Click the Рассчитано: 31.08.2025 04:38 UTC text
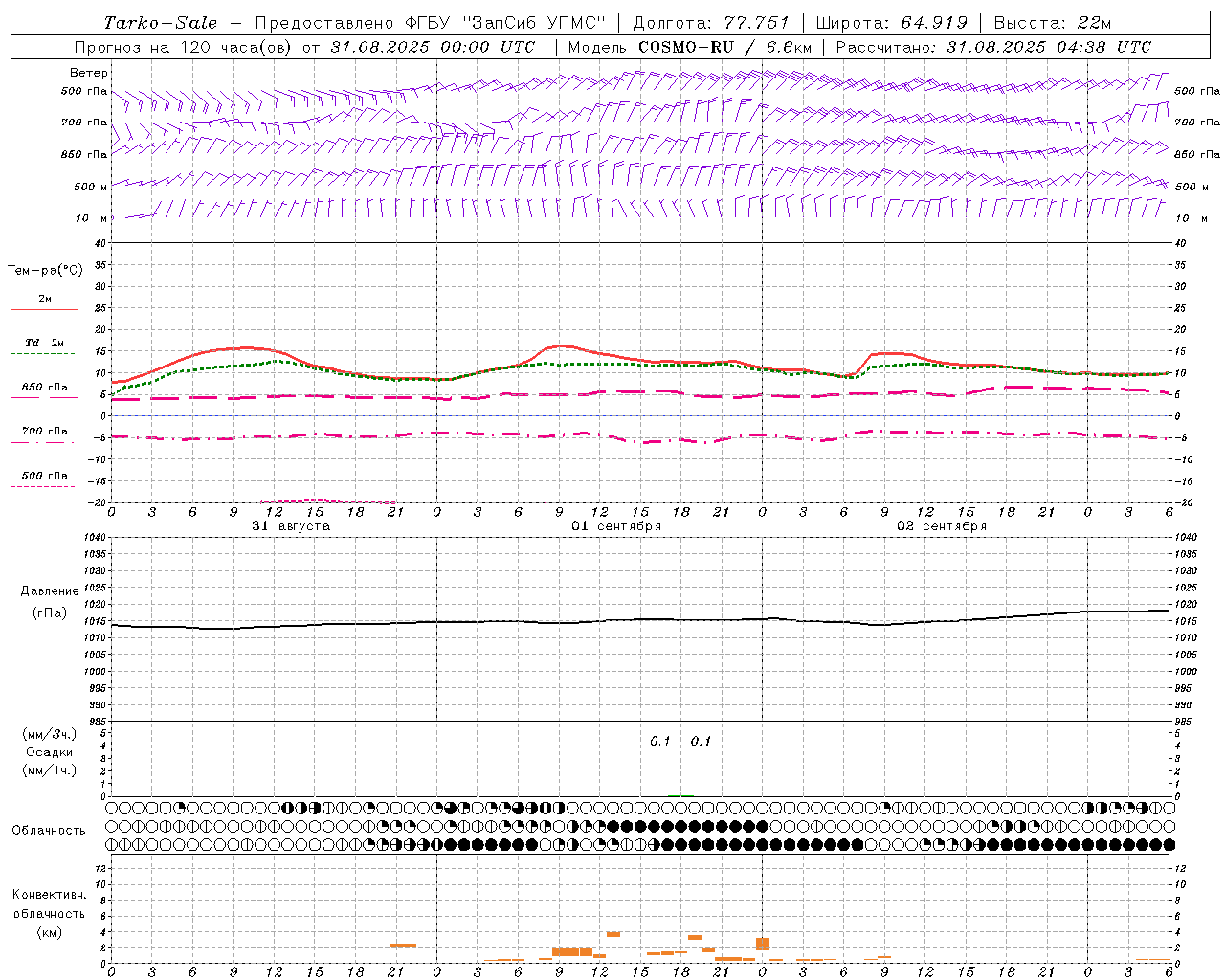This screenshot has height=980, width=1225. [993, 47]
